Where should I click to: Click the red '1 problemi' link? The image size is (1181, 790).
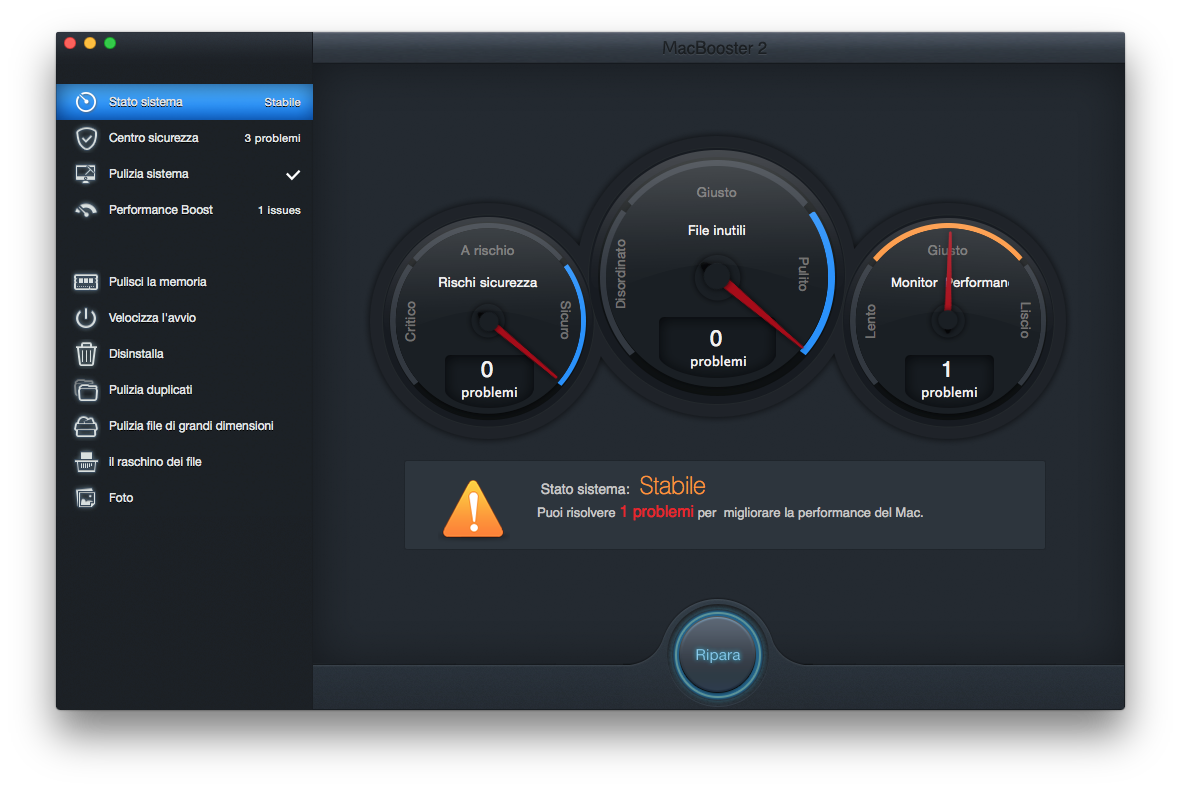click(657, 512)
